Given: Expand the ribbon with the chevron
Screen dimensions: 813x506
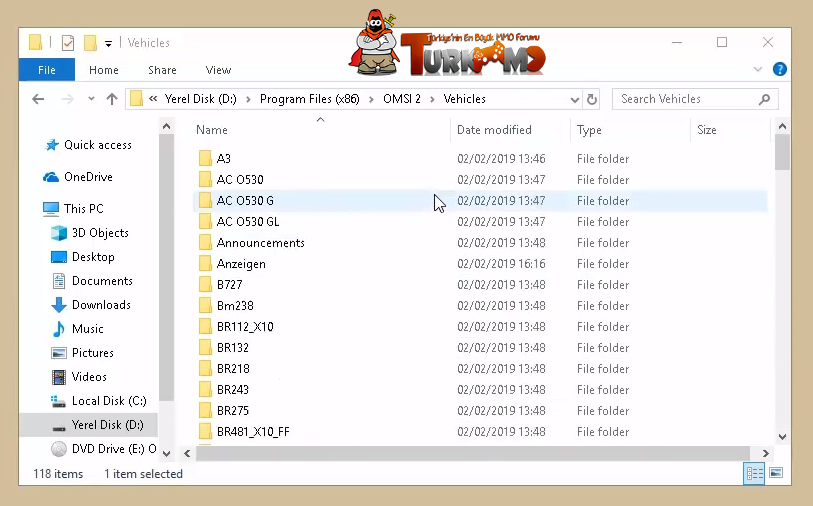Looking at the screenshot, I should [758, 69].
